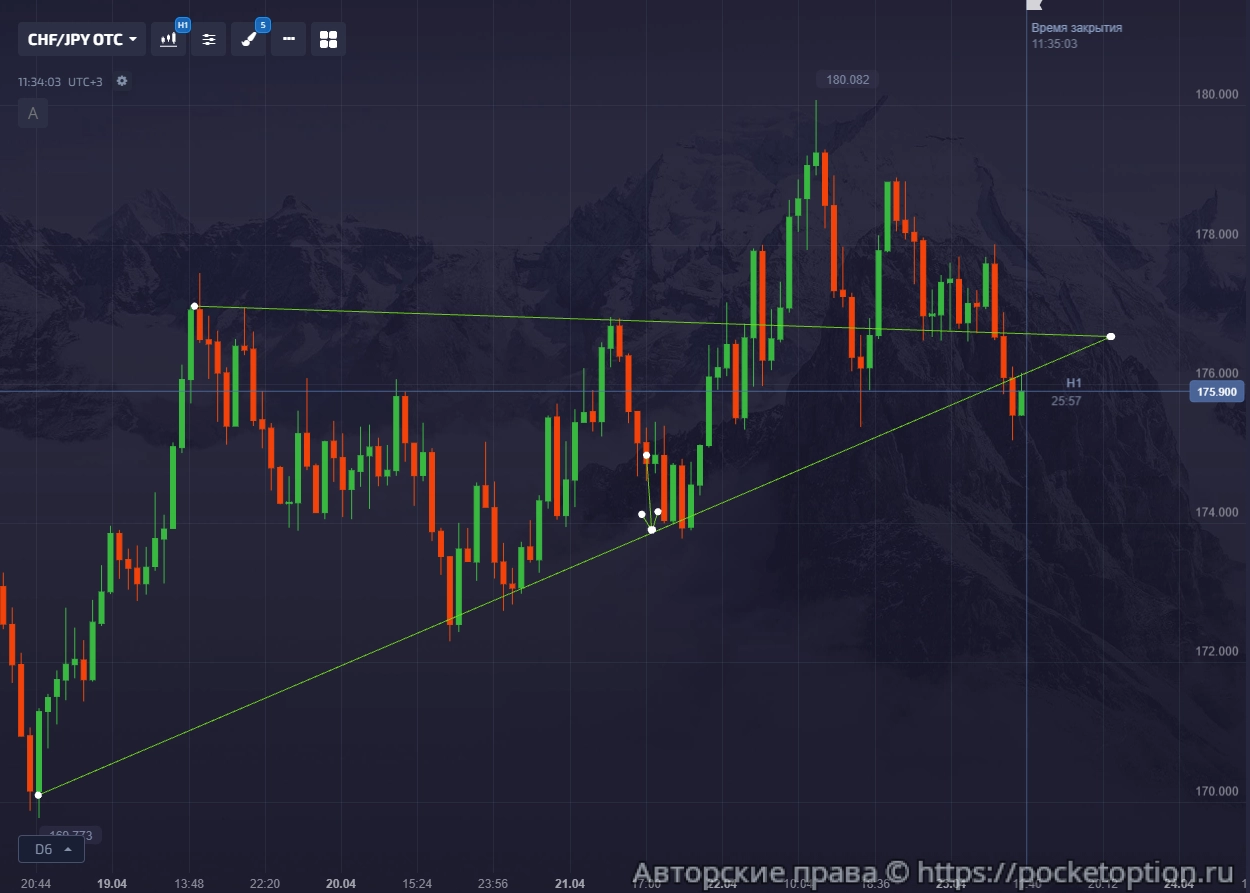Expand the D6 time range dropdown
This screenshot has width=1250, height=893.
coord(52,849)
